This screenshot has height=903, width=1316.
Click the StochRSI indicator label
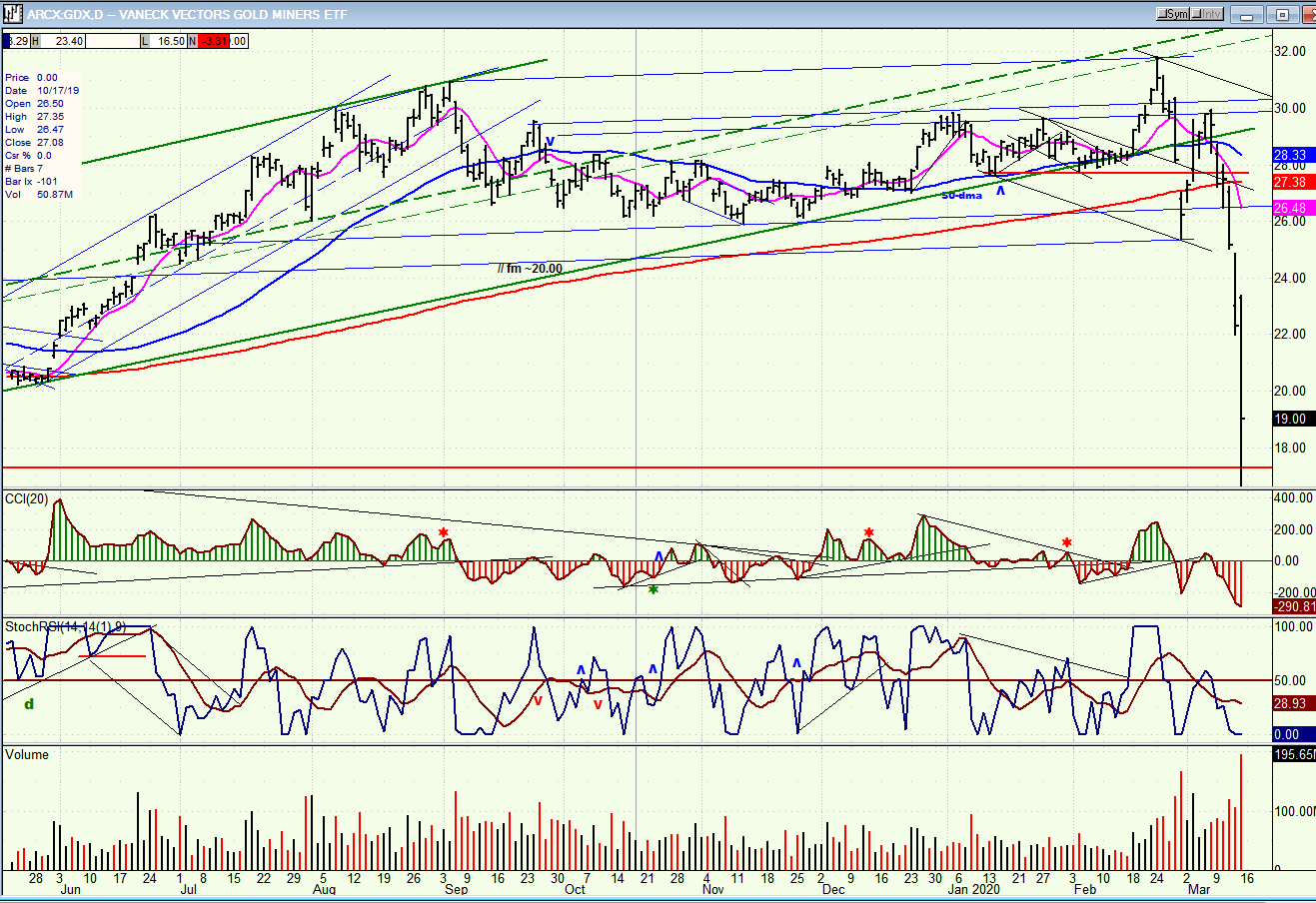(x=65, y=626)
